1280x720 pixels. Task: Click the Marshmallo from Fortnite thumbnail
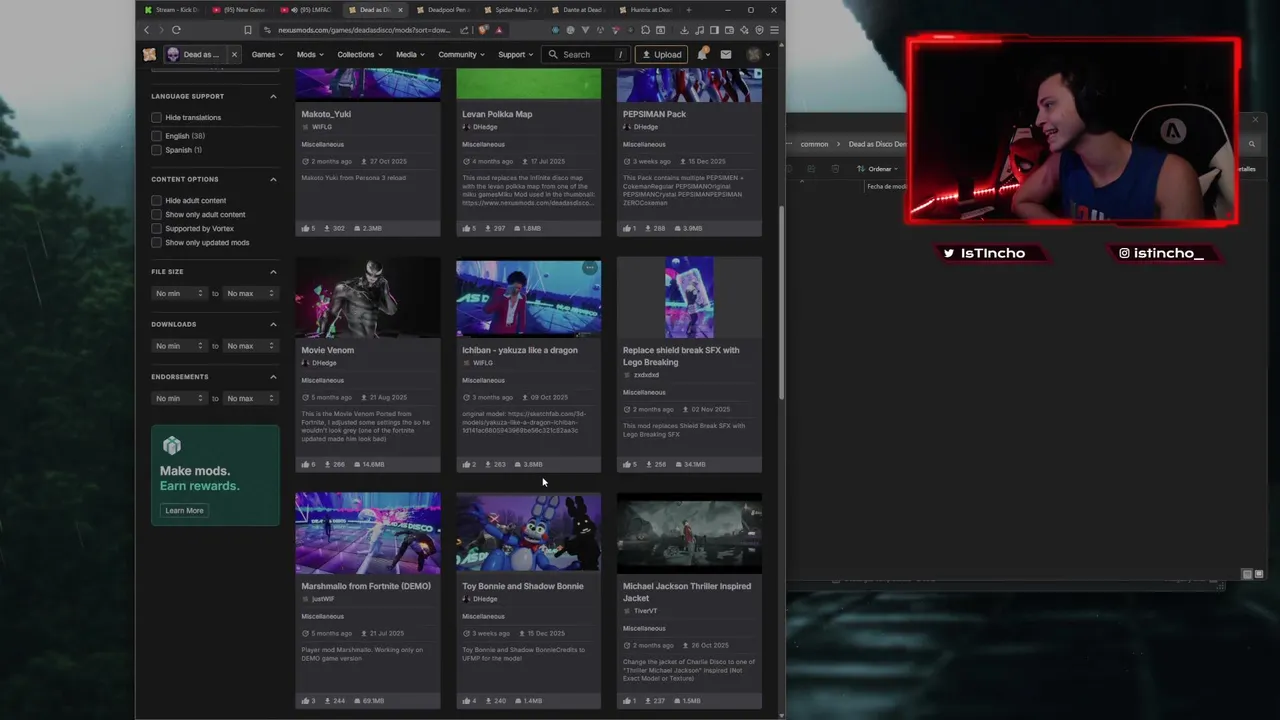click(368, 532)
